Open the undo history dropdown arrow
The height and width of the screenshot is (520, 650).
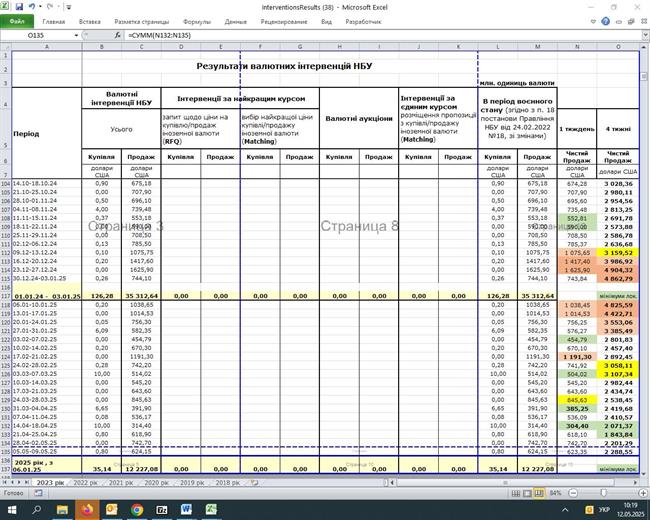[x=40, y=7]
